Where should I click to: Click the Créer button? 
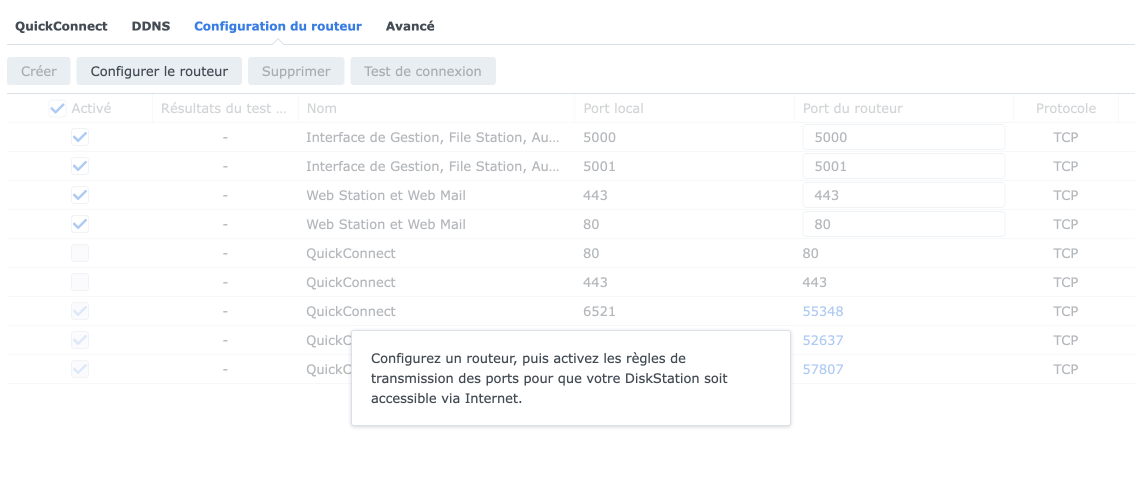click(x=39, y=71)
